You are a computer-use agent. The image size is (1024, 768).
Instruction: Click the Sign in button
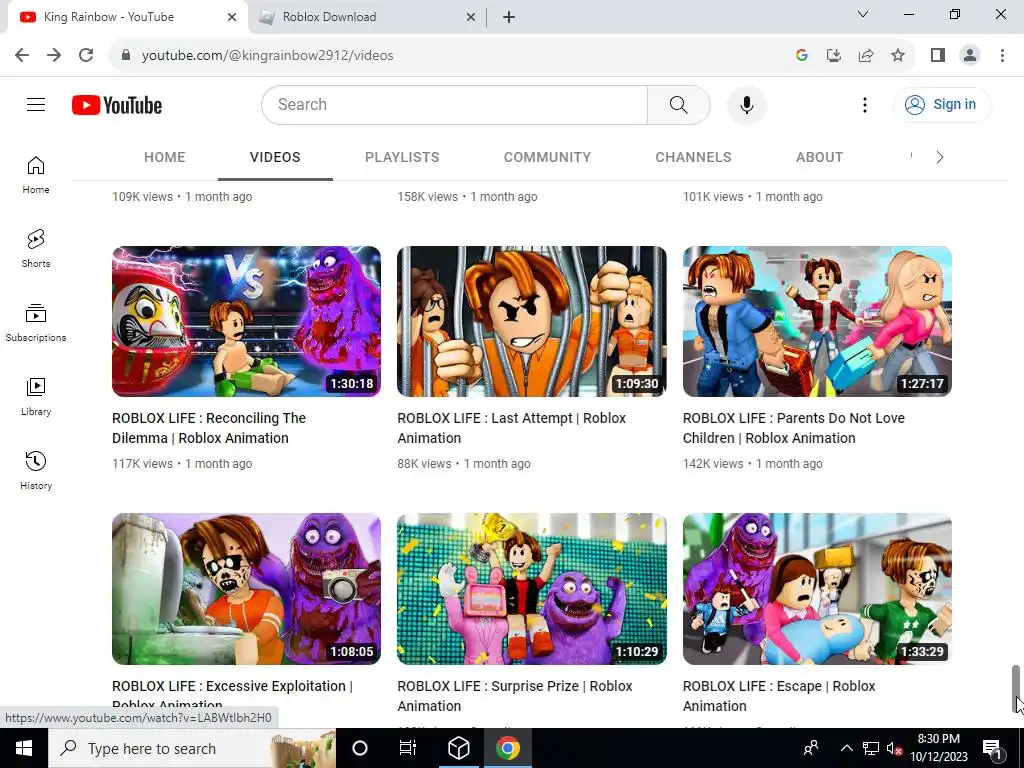pos(942,104)
